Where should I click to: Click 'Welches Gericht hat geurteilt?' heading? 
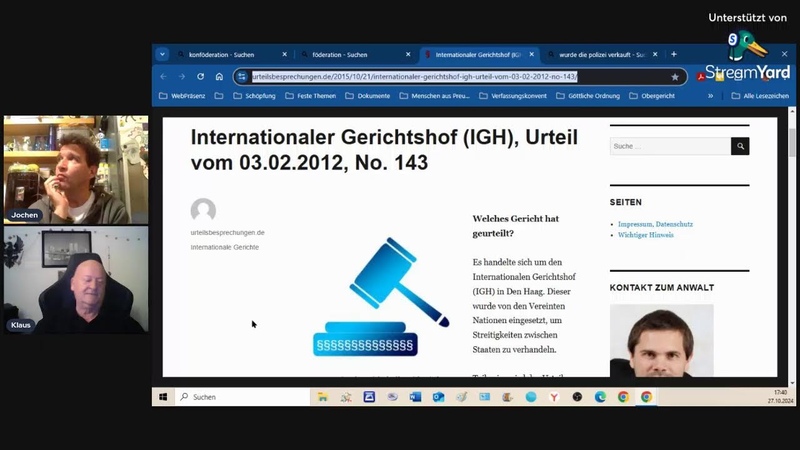(x=515, y=226)
